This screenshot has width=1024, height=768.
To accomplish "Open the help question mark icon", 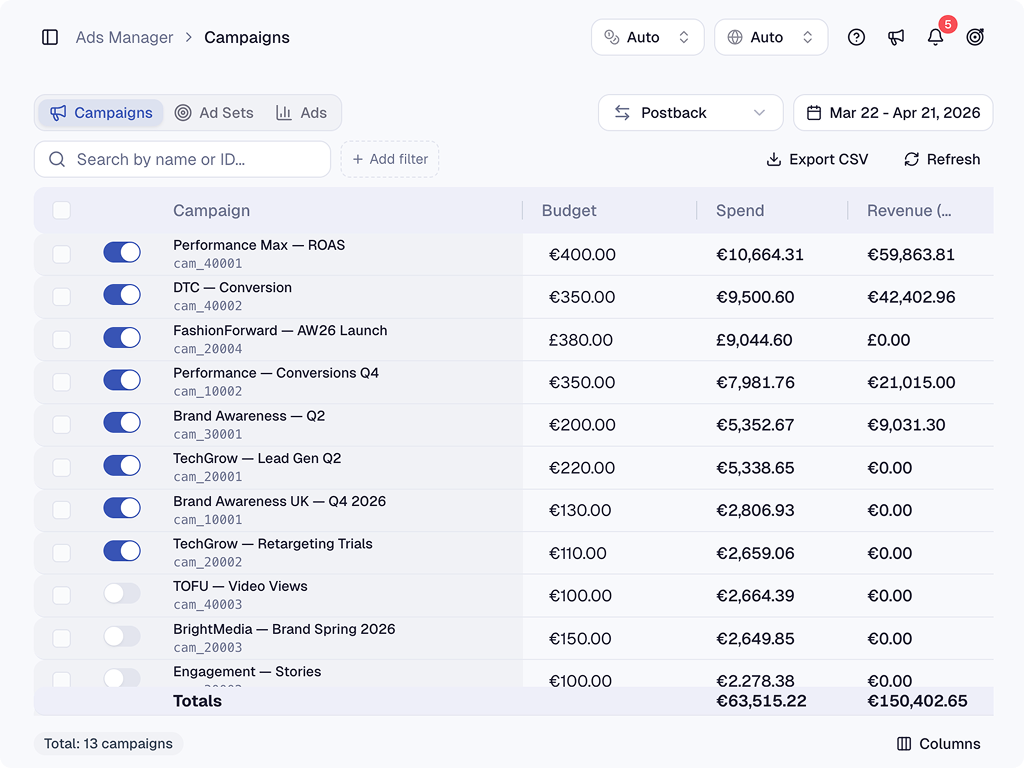I will click(856, 37).
